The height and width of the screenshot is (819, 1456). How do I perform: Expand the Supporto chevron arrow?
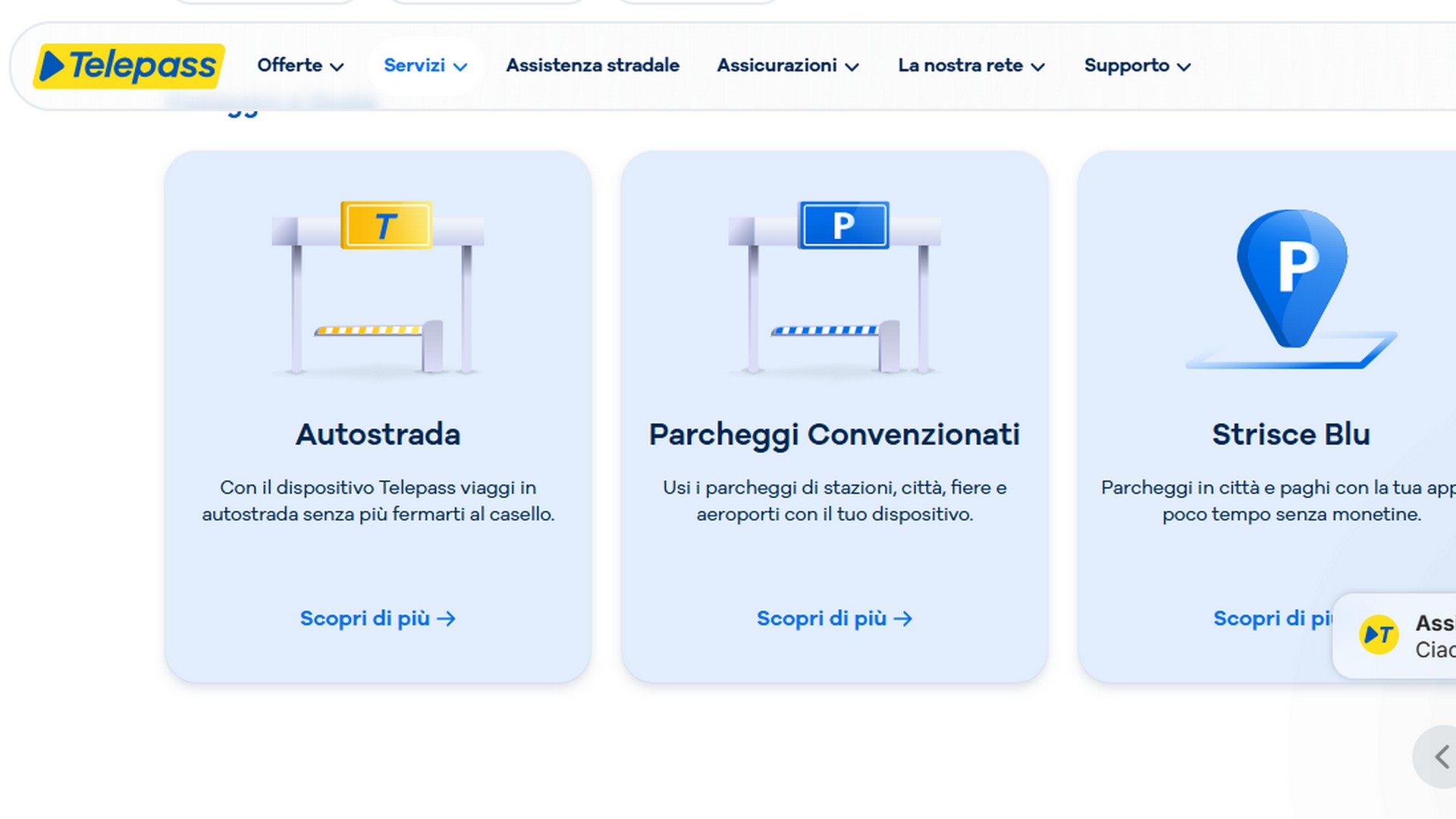(x=1184, y=67)
